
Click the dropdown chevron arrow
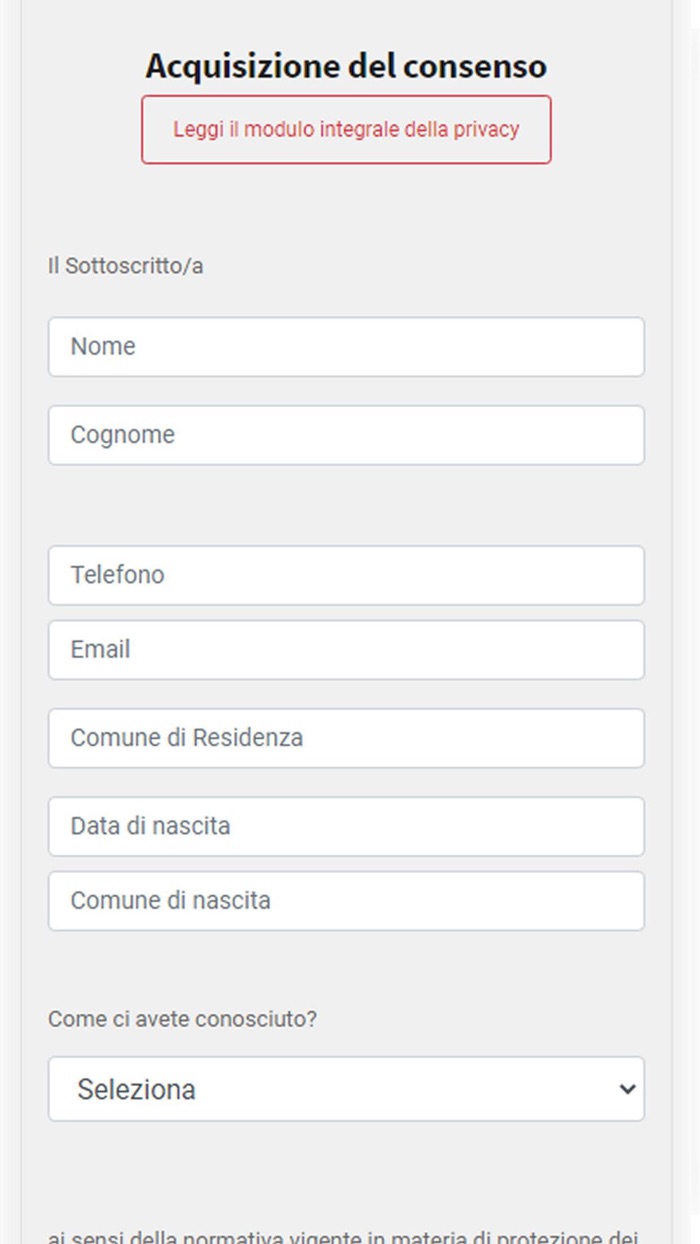(x=627, y=1089)
